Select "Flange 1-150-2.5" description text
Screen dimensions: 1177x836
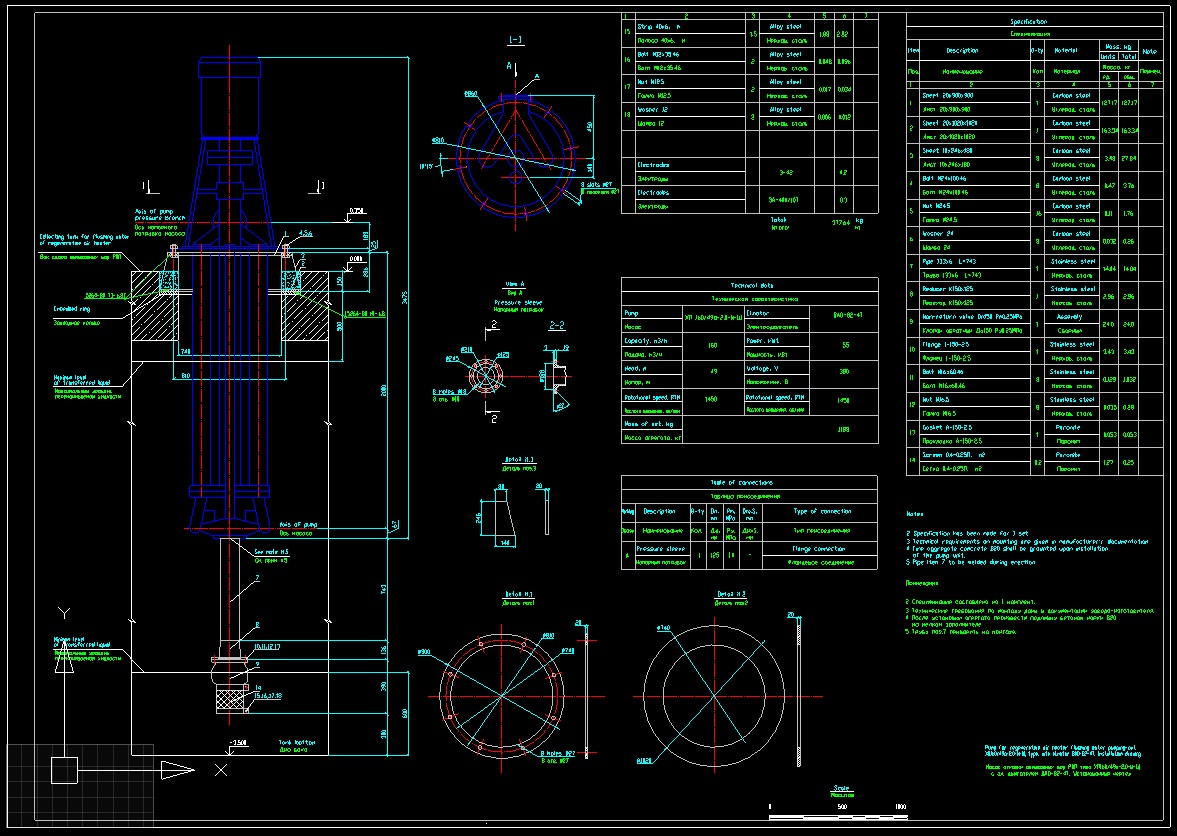(946, 345)
